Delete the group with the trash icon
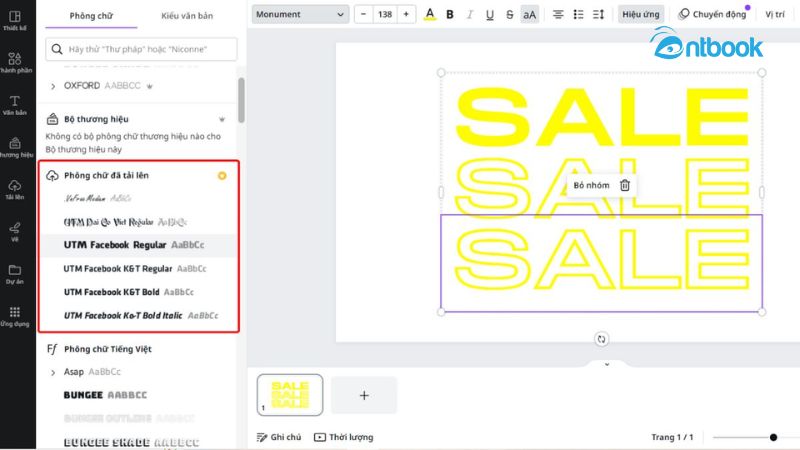Viewport: 800px width, 450px height. 625,185
